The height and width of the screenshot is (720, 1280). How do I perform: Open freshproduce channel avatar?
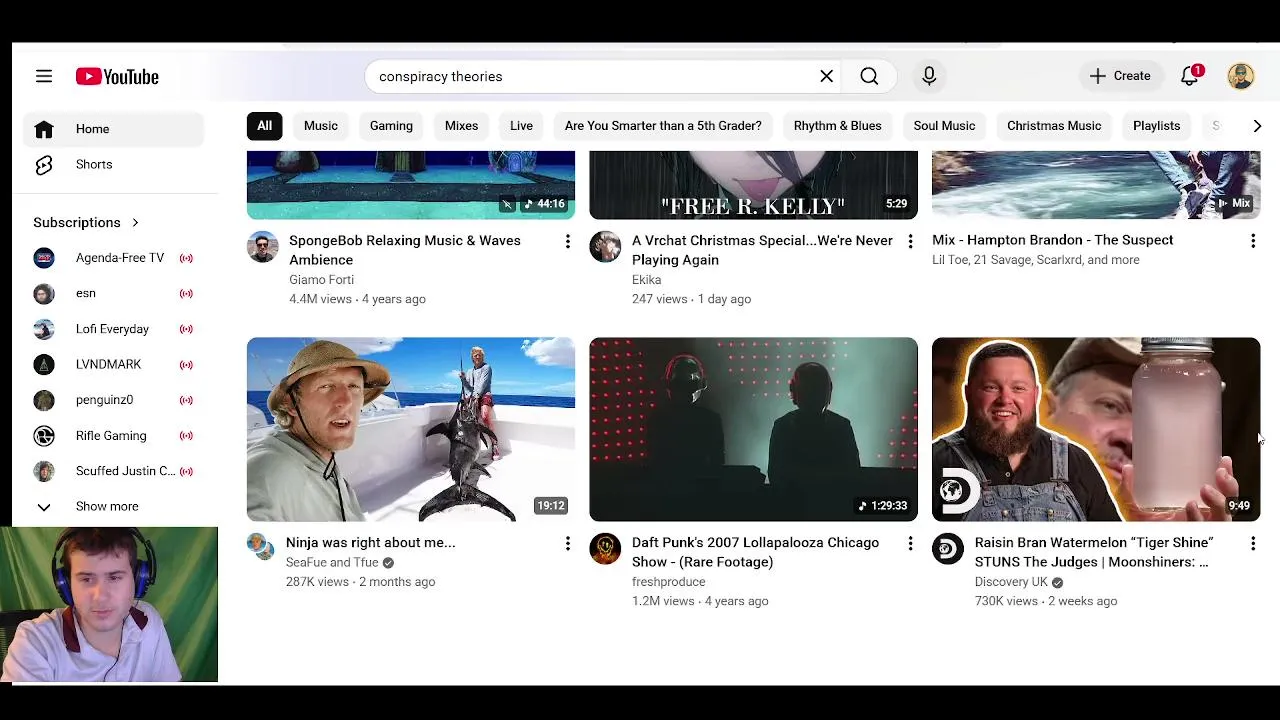click(605, 549)
